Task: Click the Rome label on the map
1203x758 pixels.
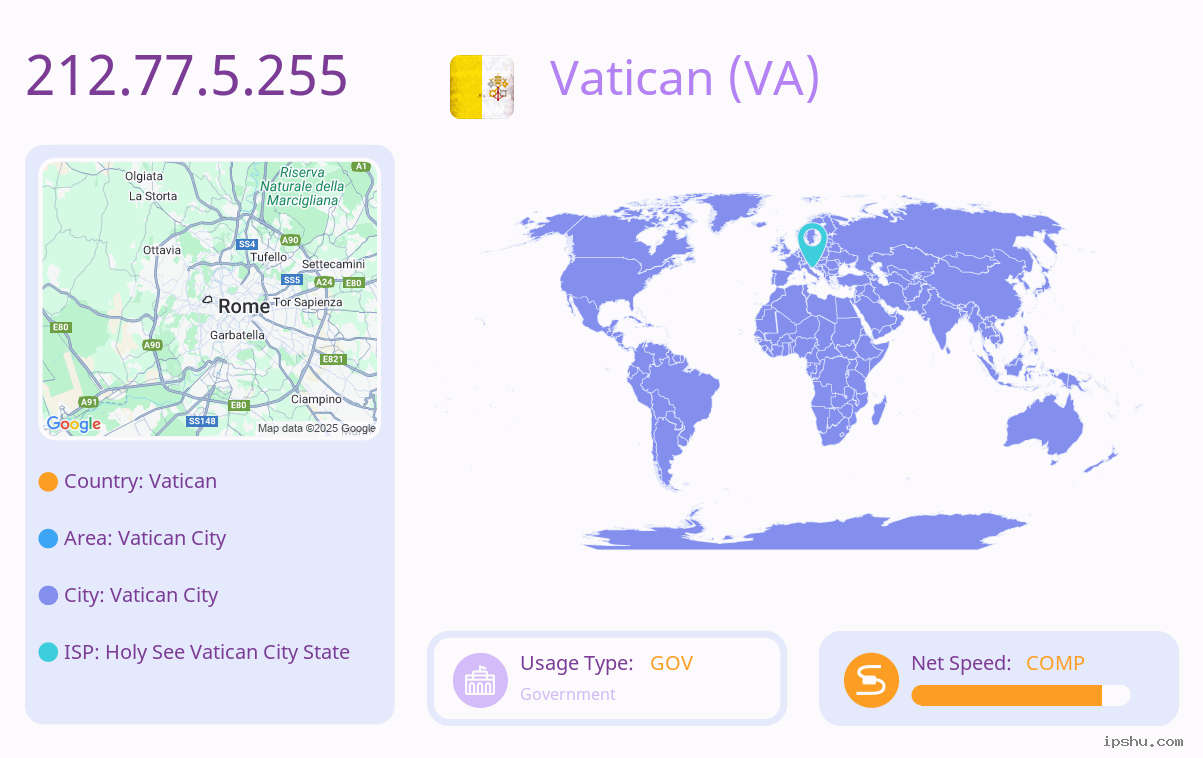Action: (244, 306)
